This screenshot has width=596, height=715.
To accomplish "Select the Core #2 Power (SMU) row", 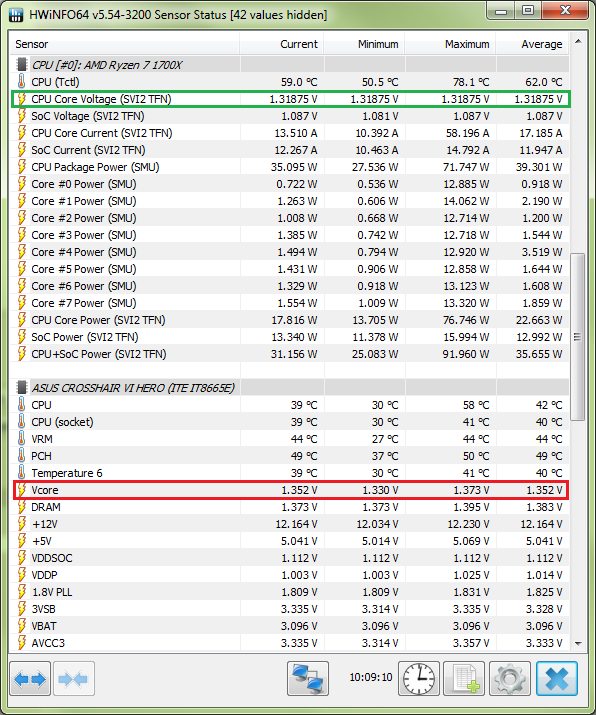I will [290, 218].
